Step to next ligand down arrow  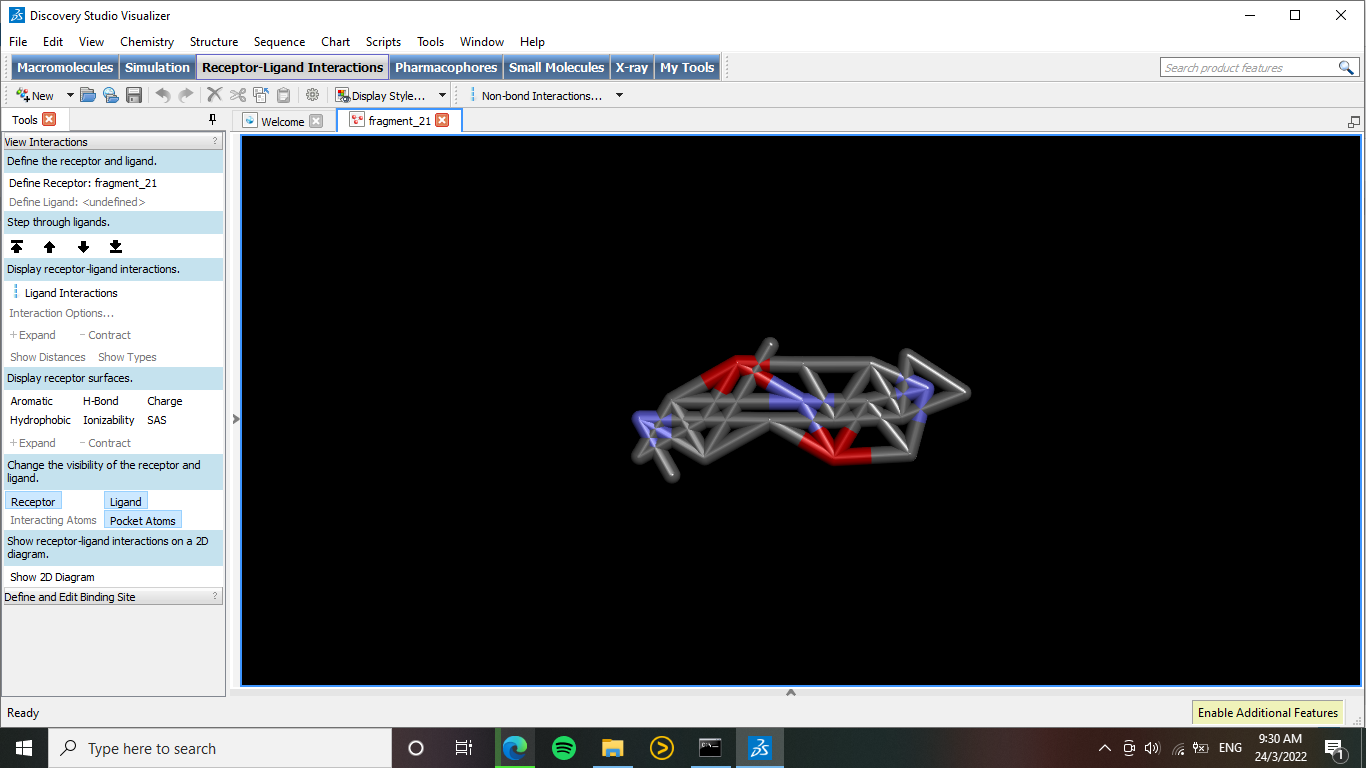point(83,246)
